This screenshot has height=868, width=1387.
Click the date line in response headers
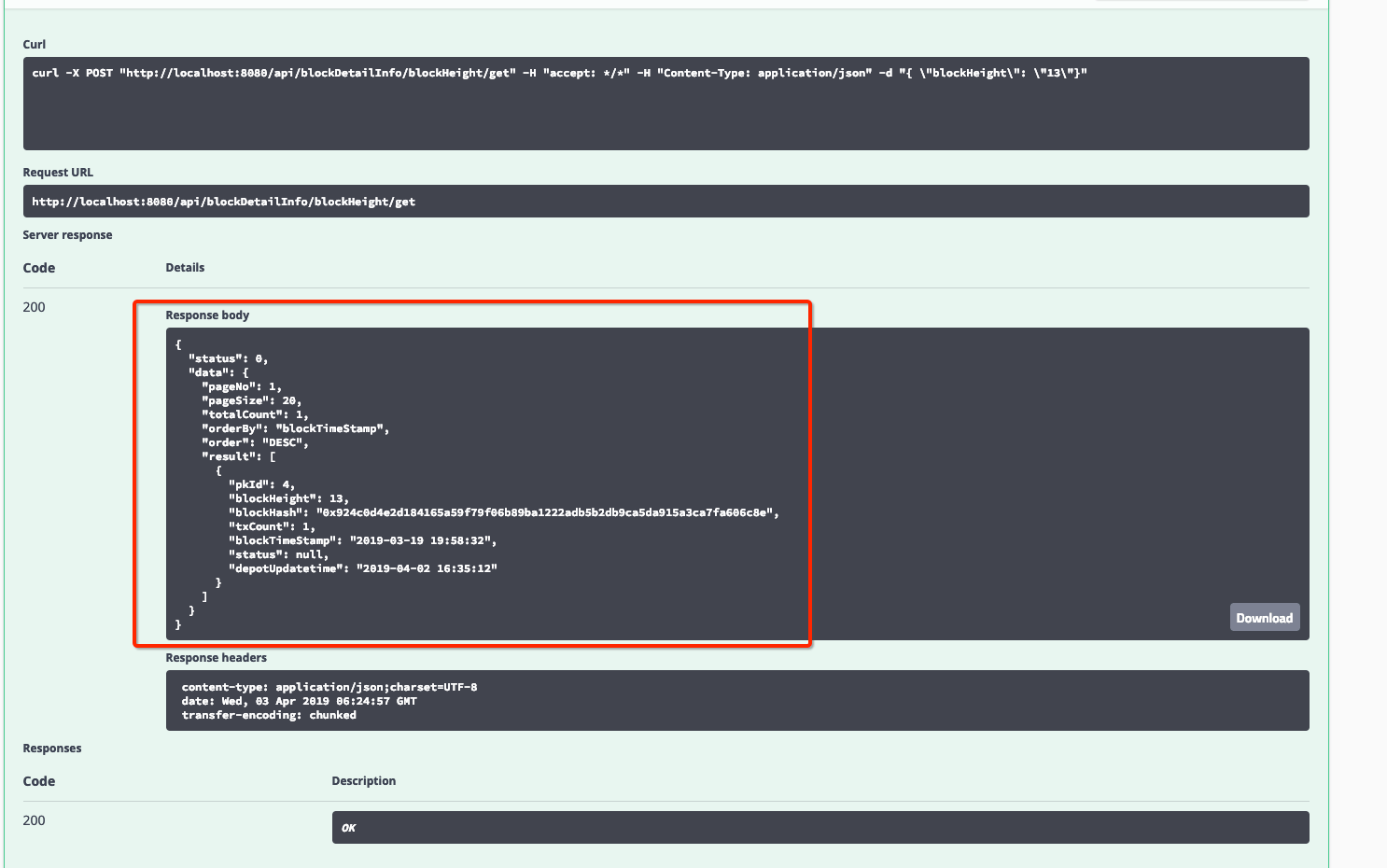click(x=299, y=701)
